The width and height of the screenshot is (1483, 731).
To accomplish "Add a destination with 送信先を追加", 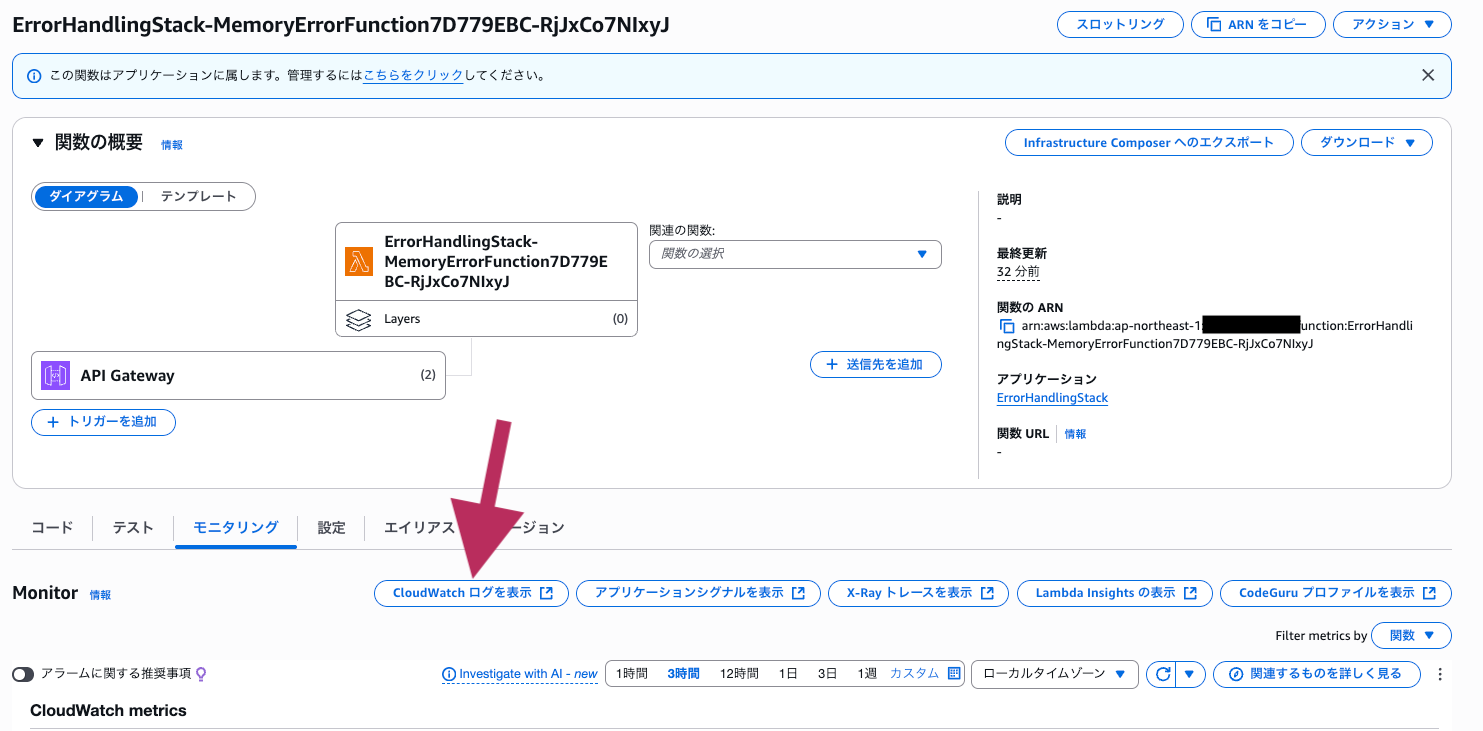I will [876, 365].
